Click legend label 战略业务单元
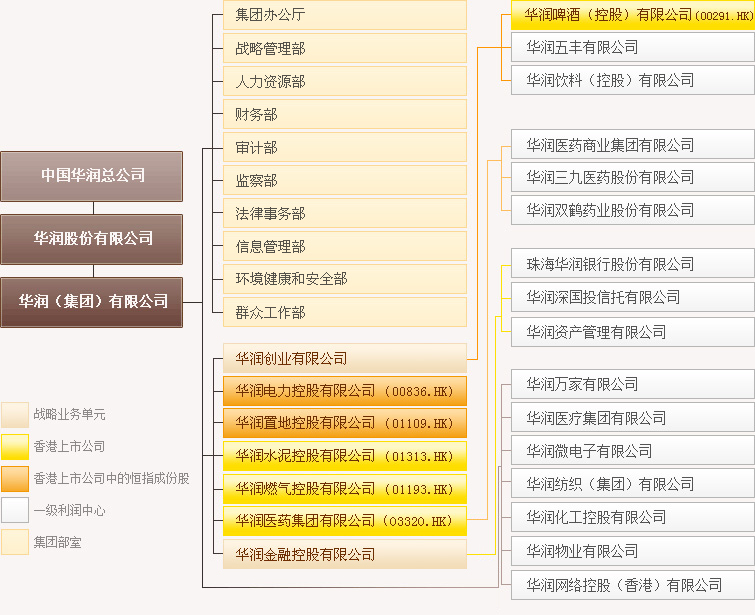 69,414
